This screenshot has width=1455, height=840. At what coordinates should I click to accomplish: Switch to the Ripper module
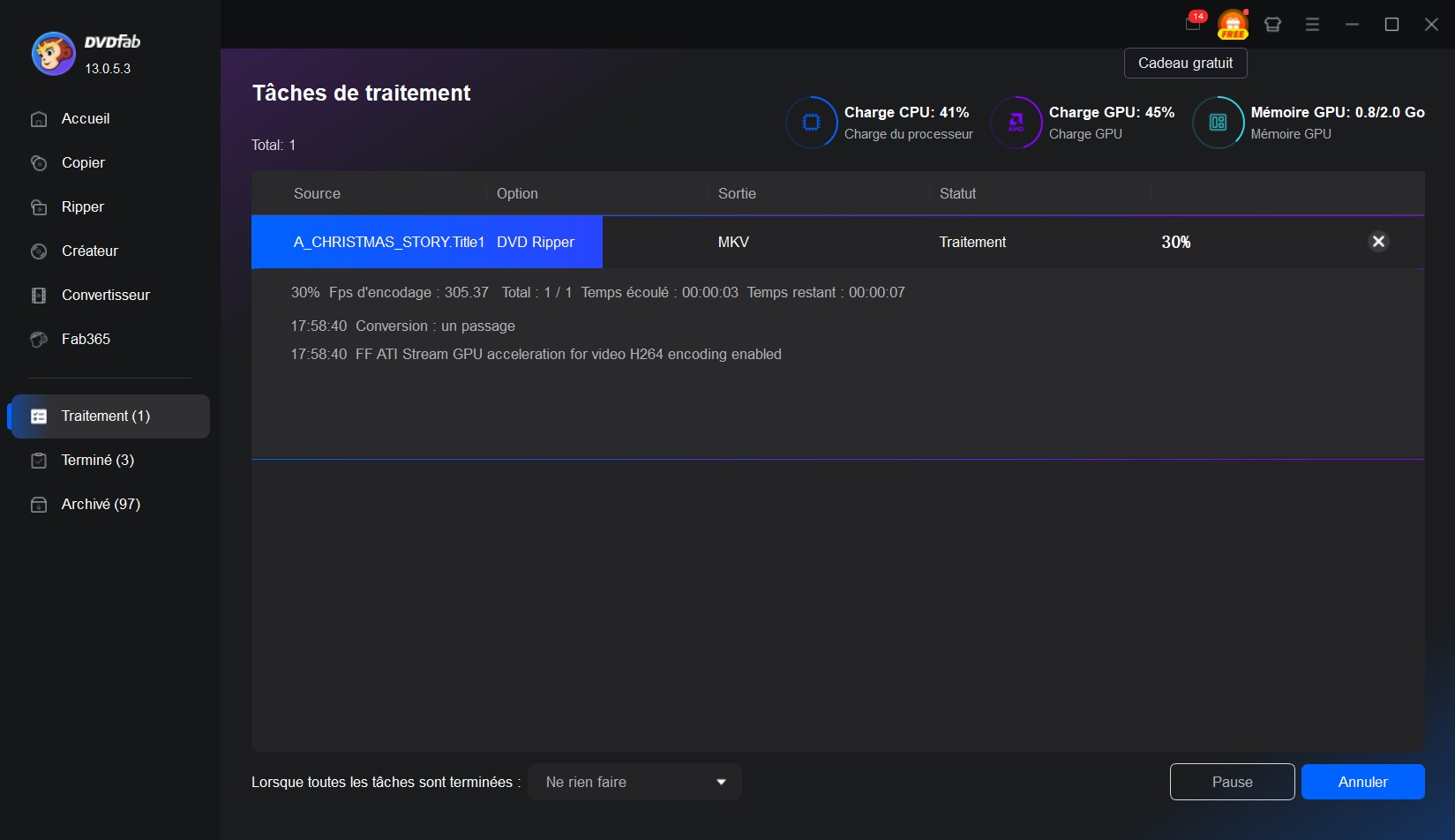(82, 206)
